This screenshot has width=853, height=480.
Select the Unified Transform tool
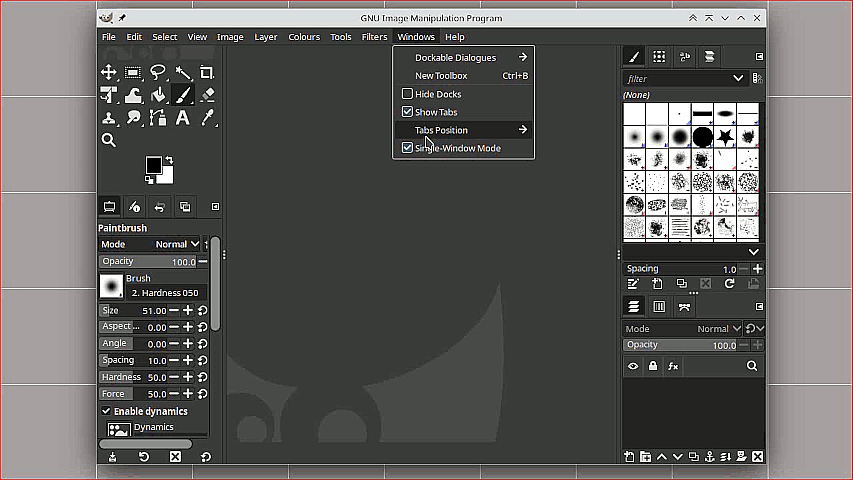[108, 95]
